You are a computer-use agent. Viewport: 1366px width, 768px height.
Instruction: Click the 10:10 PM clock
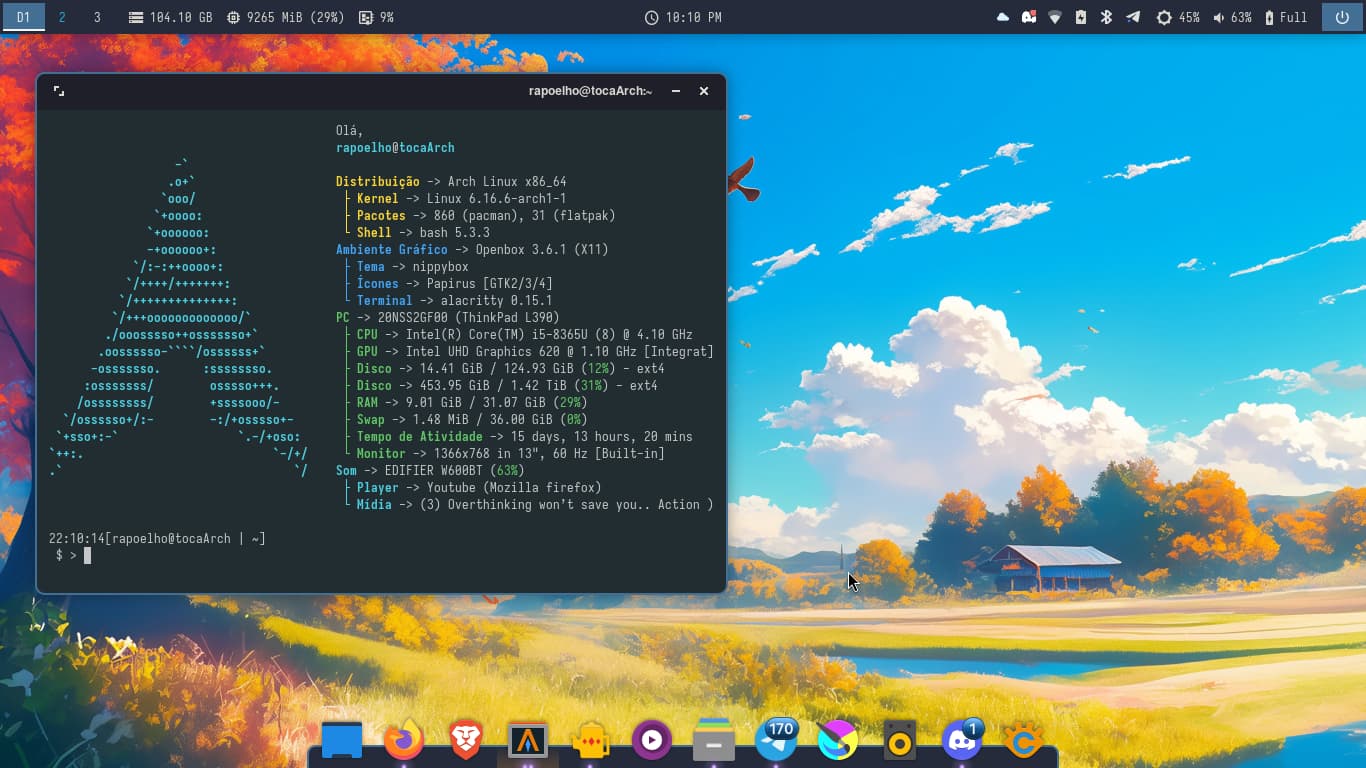coord(683,17)
